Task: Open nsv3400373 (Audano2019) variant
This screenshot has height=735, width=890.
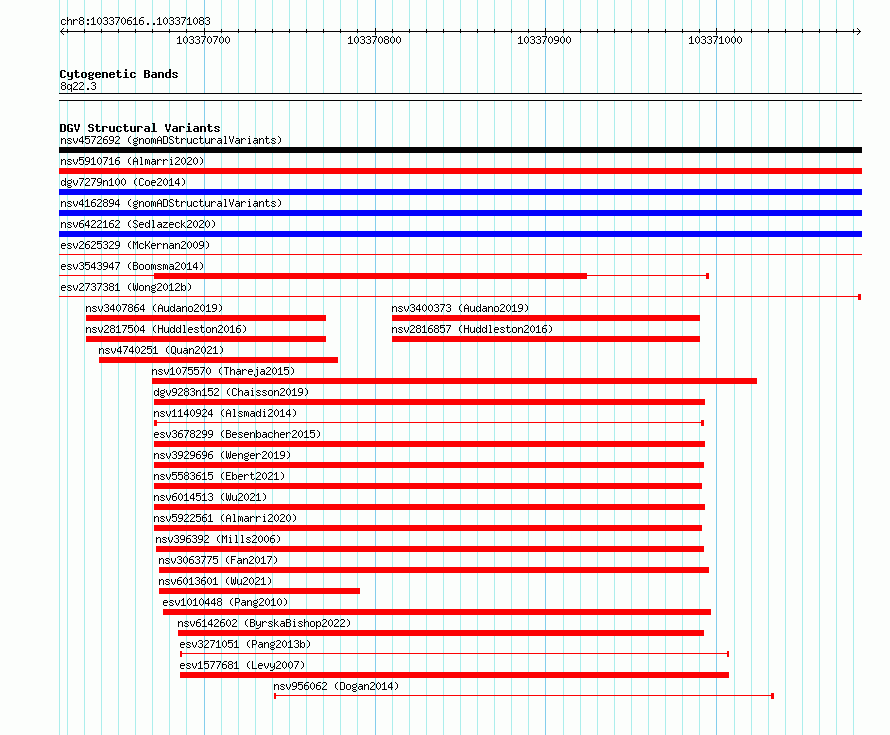Action: click(x=460, y=308)
